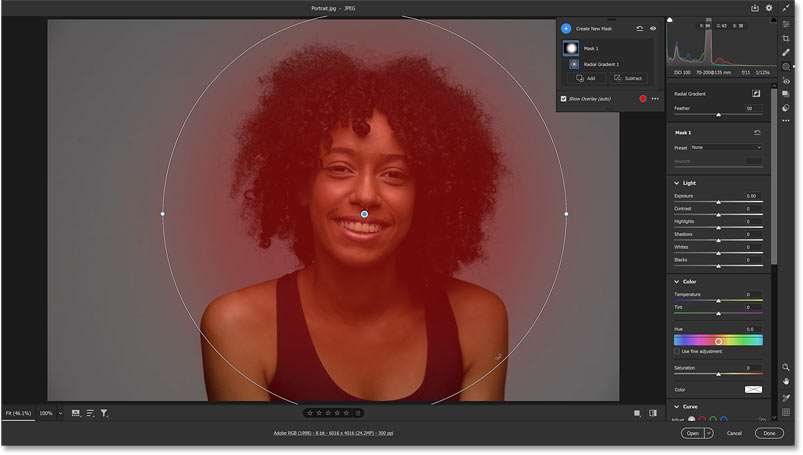Click the Hue rainbow slider
The image size is (803, 455).
(718, 341)
